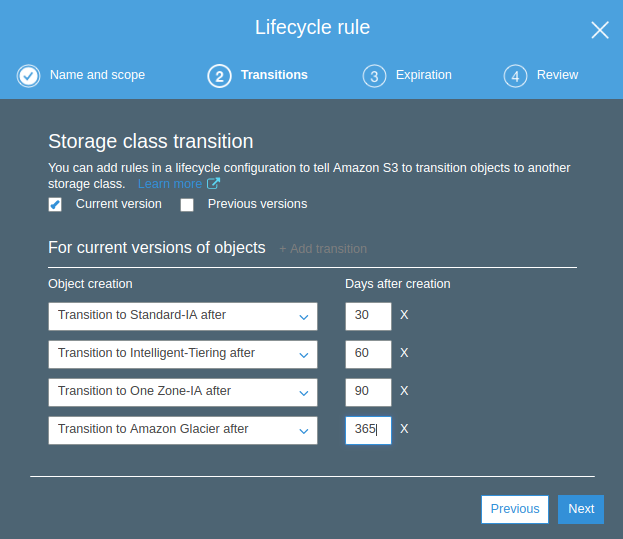Viewport: 623px width, 539px height.
Task: Enable the Previous versions checkbox
Action: point(187,205)
